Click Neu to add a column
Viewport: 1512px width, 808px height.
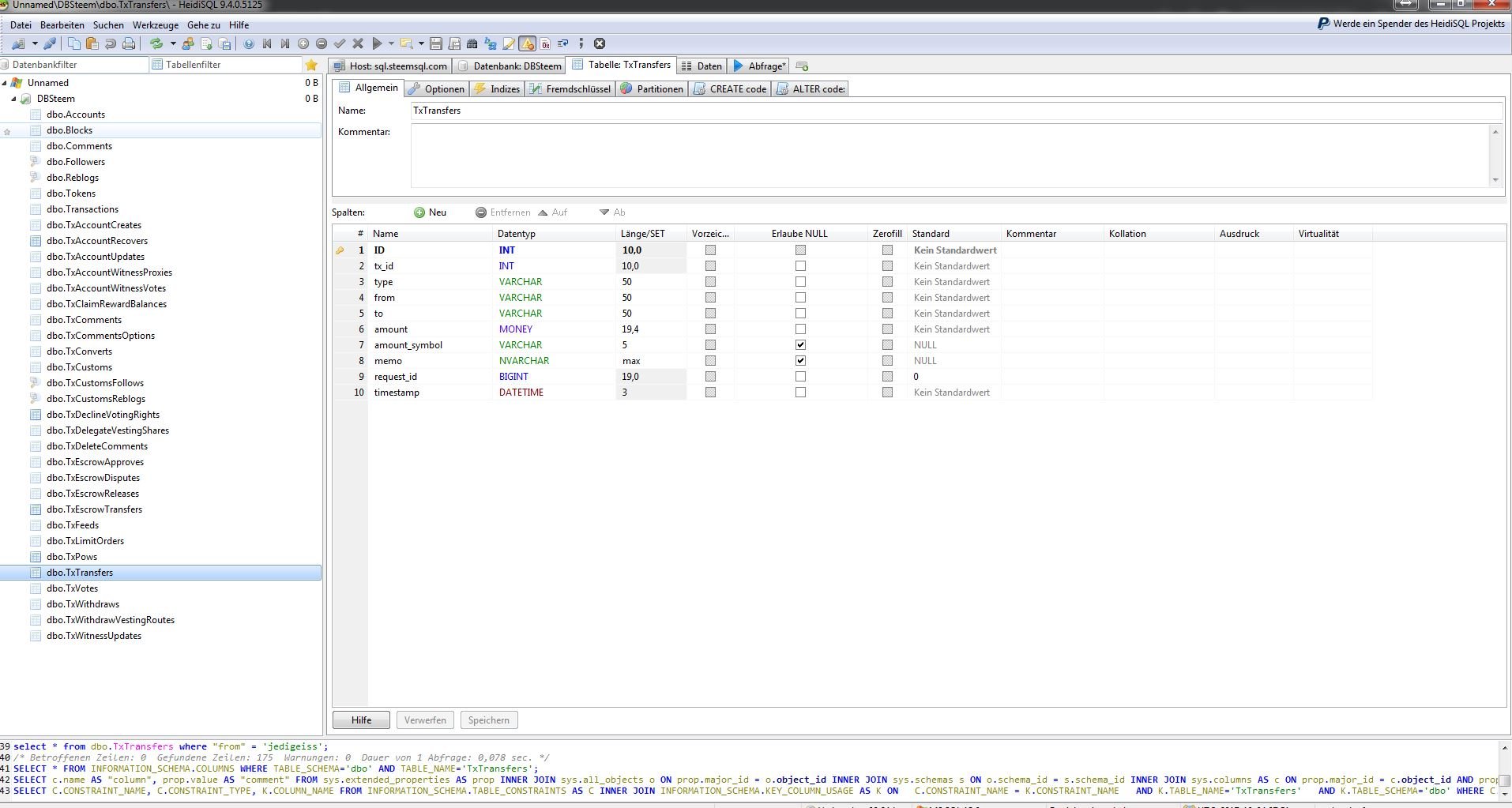(x=431, y=212)
